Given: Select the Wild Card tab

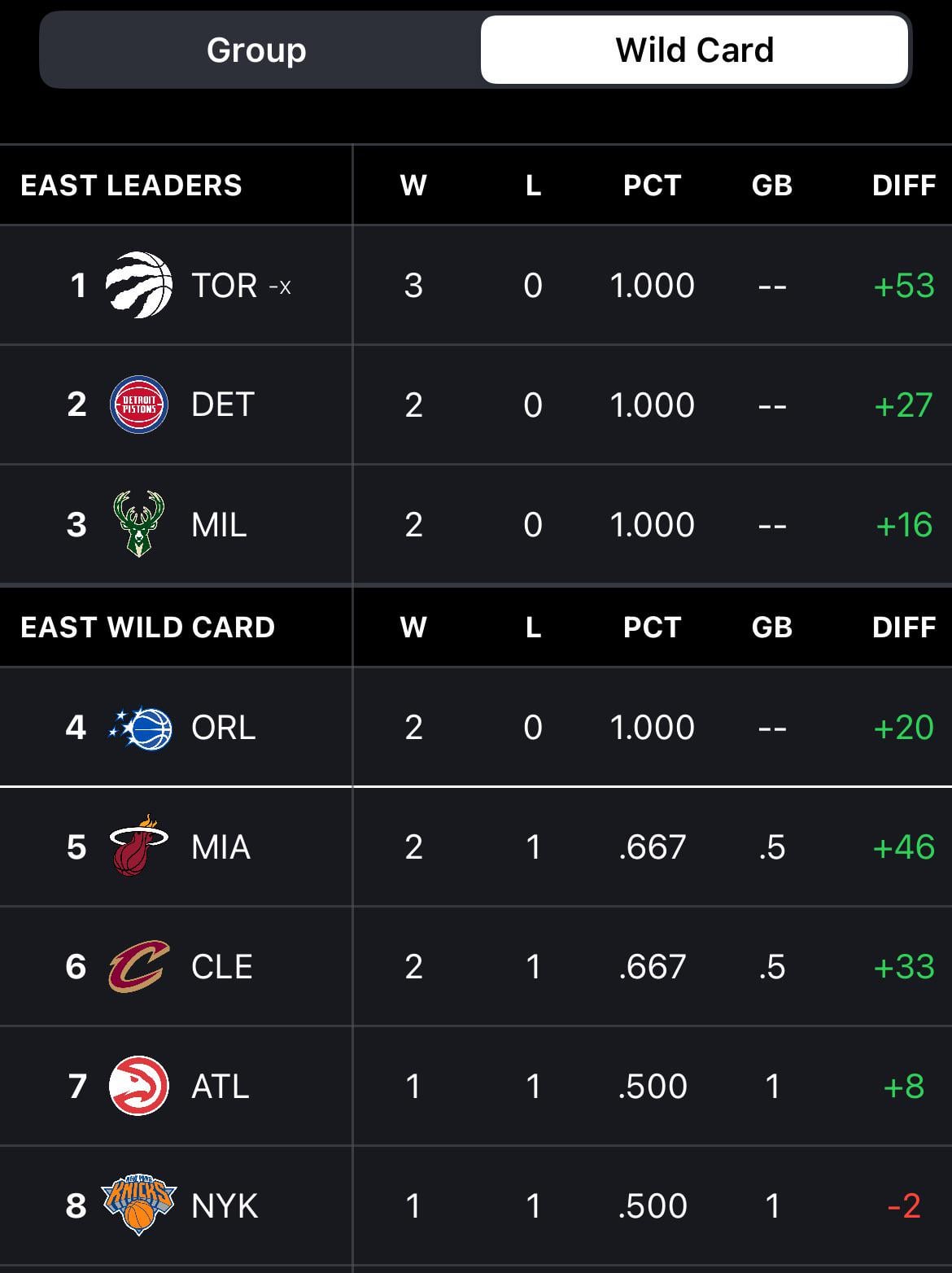Looking at the screenshot, I should (x=694, y=50).
